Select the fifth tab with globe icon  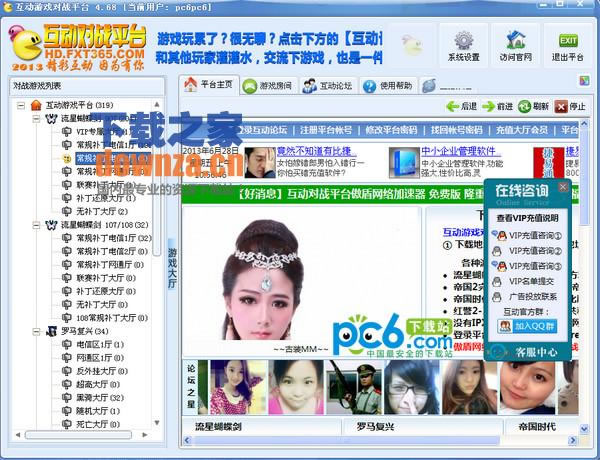(x=448, y=86)
